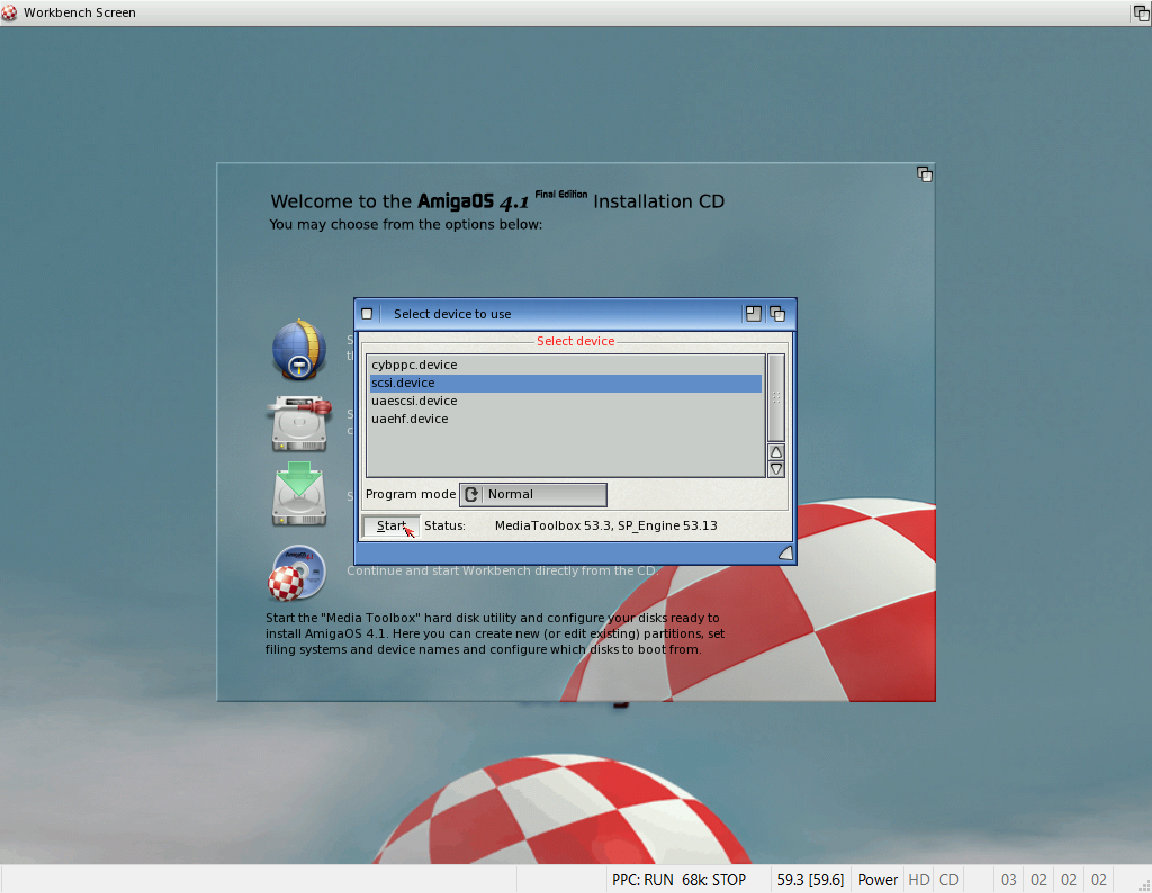Click the boing ball CD icon

[297, 574]
